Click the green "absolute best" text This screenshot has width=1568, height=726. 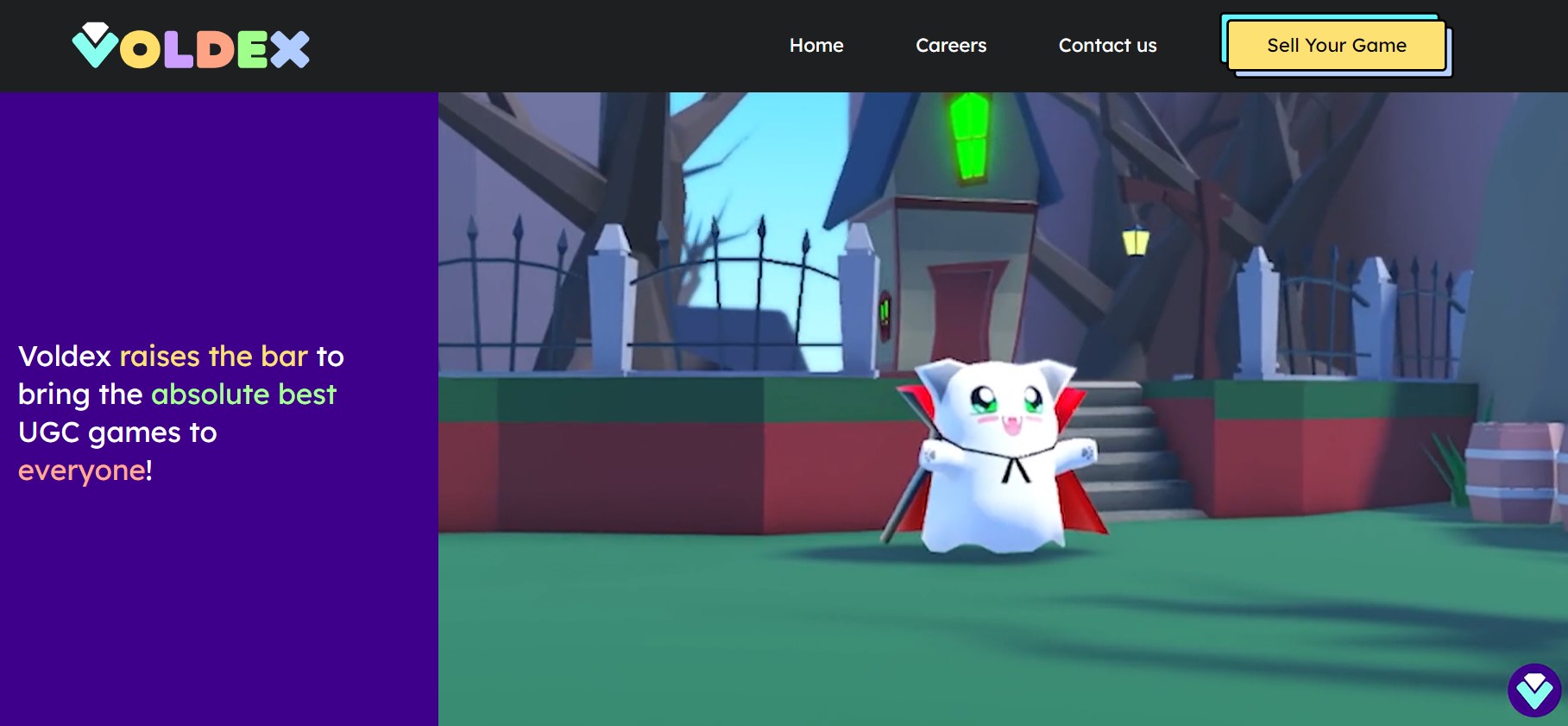(x=243, y=395)
